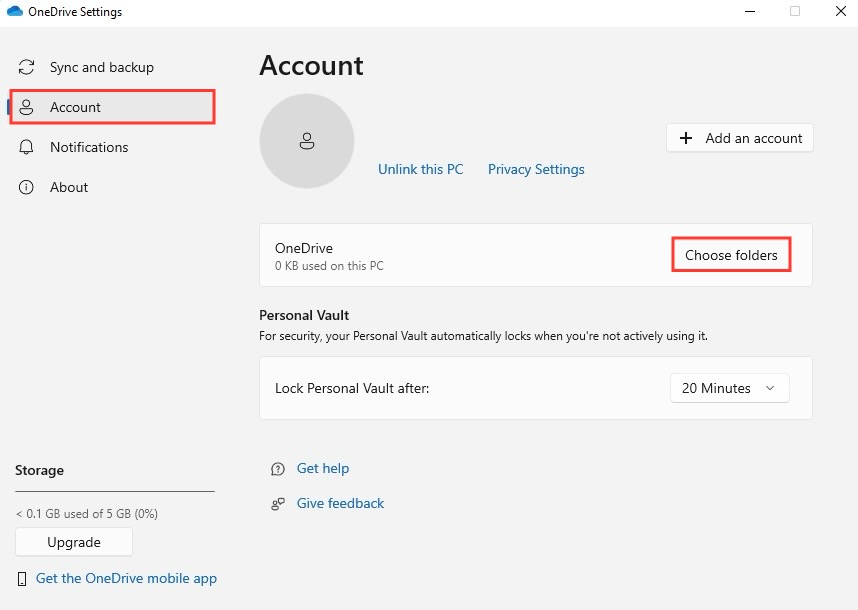Screen dimensions: 858x610
Task: Switch to the About page
Action: (x=69, y=187)
